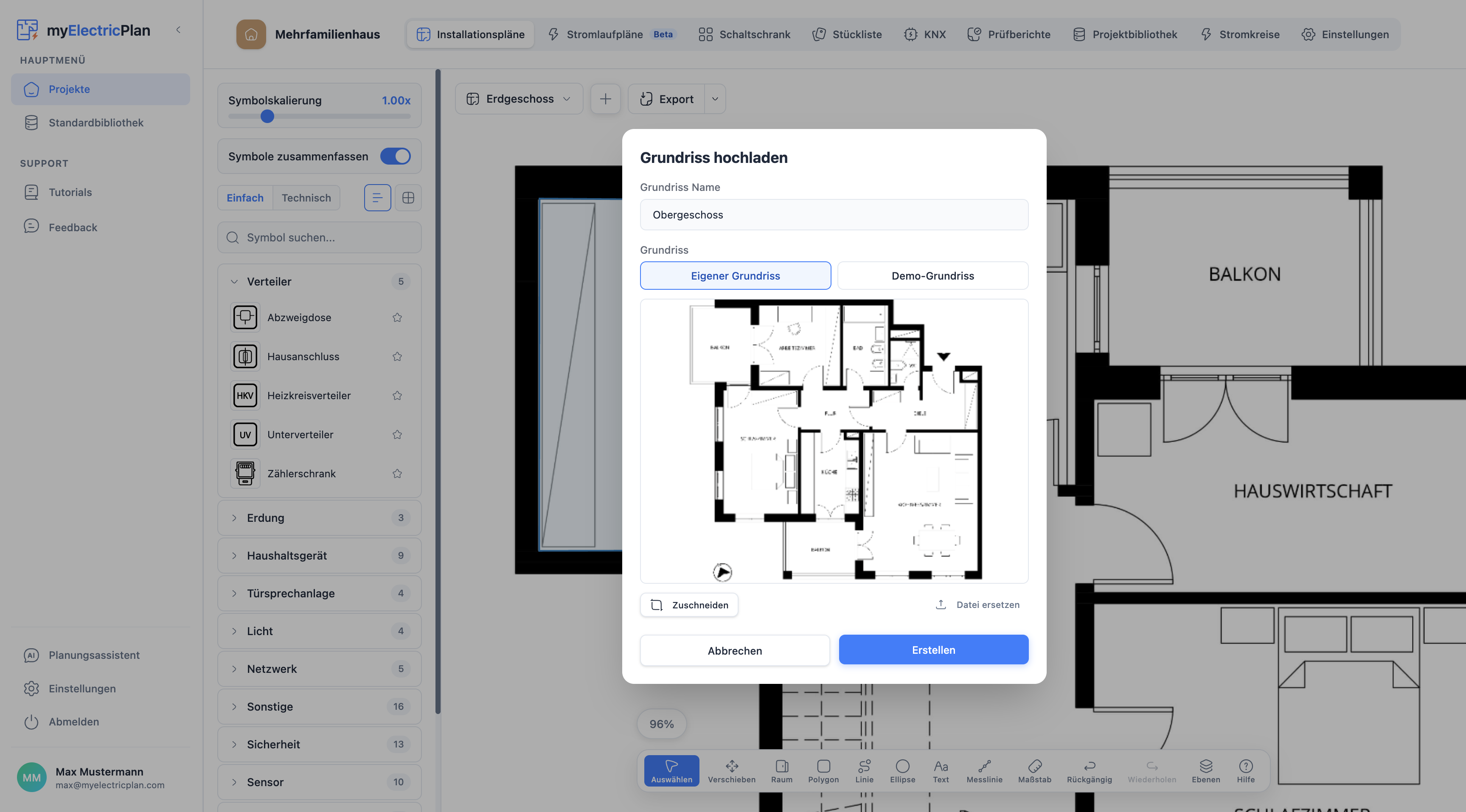This screenshot has height=812, width=1466.
Task: Collapse the sidebar with the chevron icon
Action: [178, 30]
